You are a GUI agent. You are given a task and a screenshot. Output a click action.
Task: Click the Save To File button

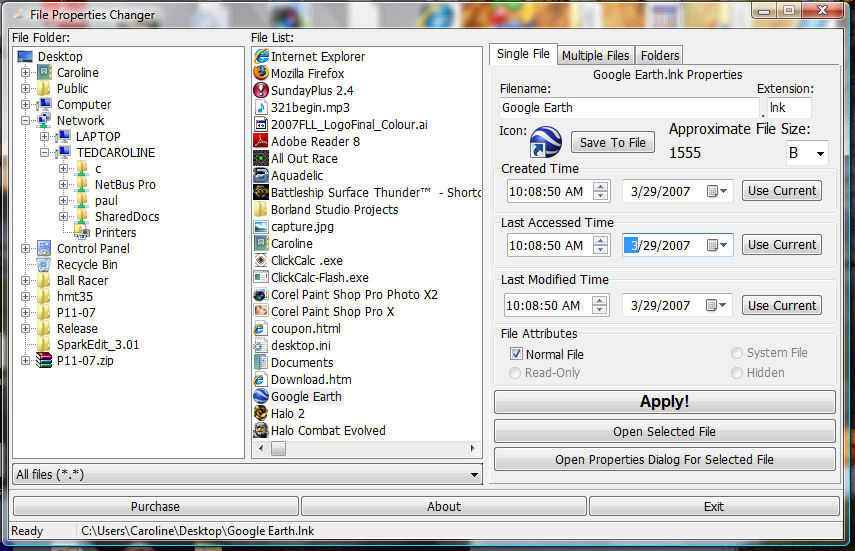tap(612, 142)
